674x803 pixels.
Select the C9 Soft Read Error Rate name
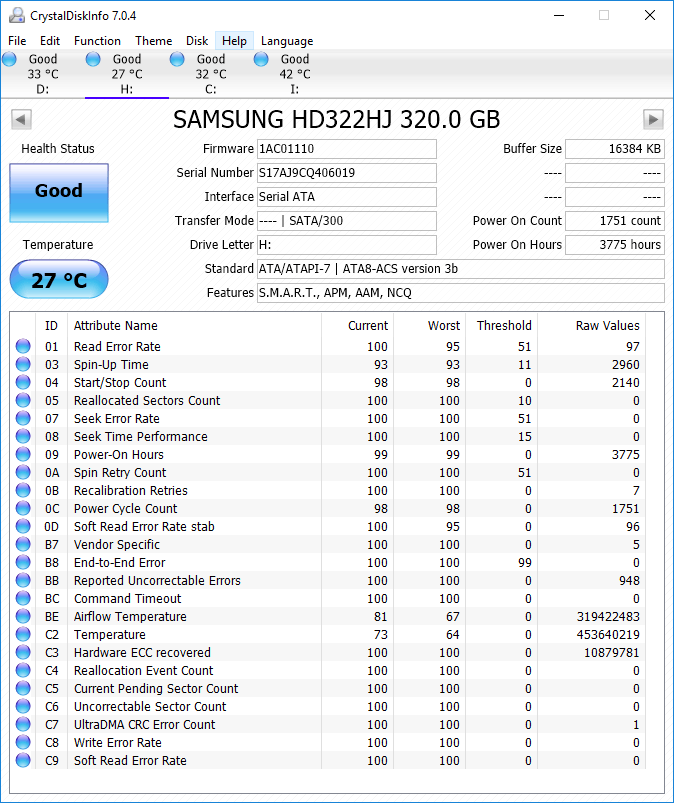click(130, 760)
